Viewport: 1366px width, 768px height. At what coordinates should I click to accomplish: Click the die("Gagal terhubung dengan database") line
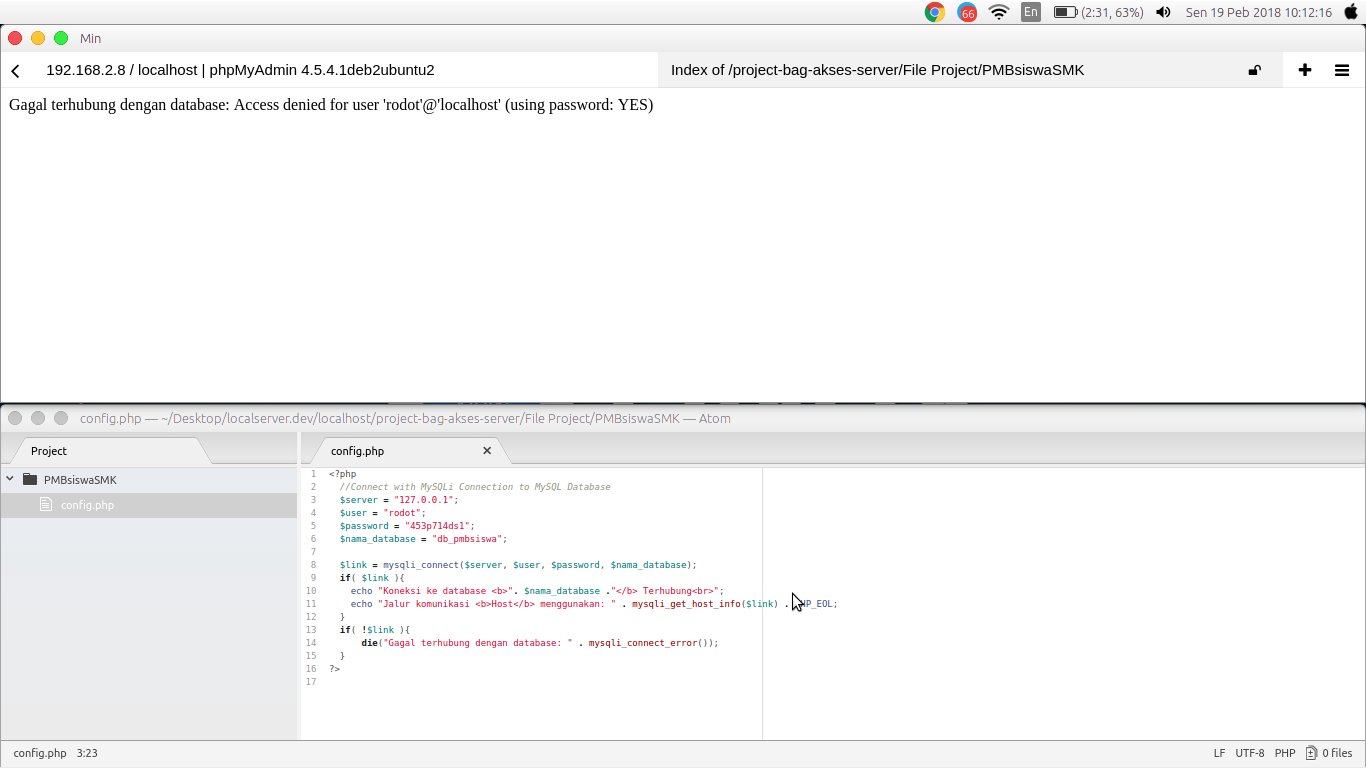pos(540,643)
